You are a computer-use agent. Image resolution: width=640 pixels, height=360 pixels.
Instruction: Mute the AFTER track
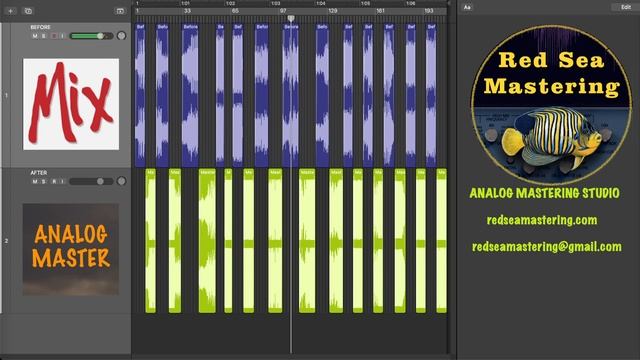(35, 181)
